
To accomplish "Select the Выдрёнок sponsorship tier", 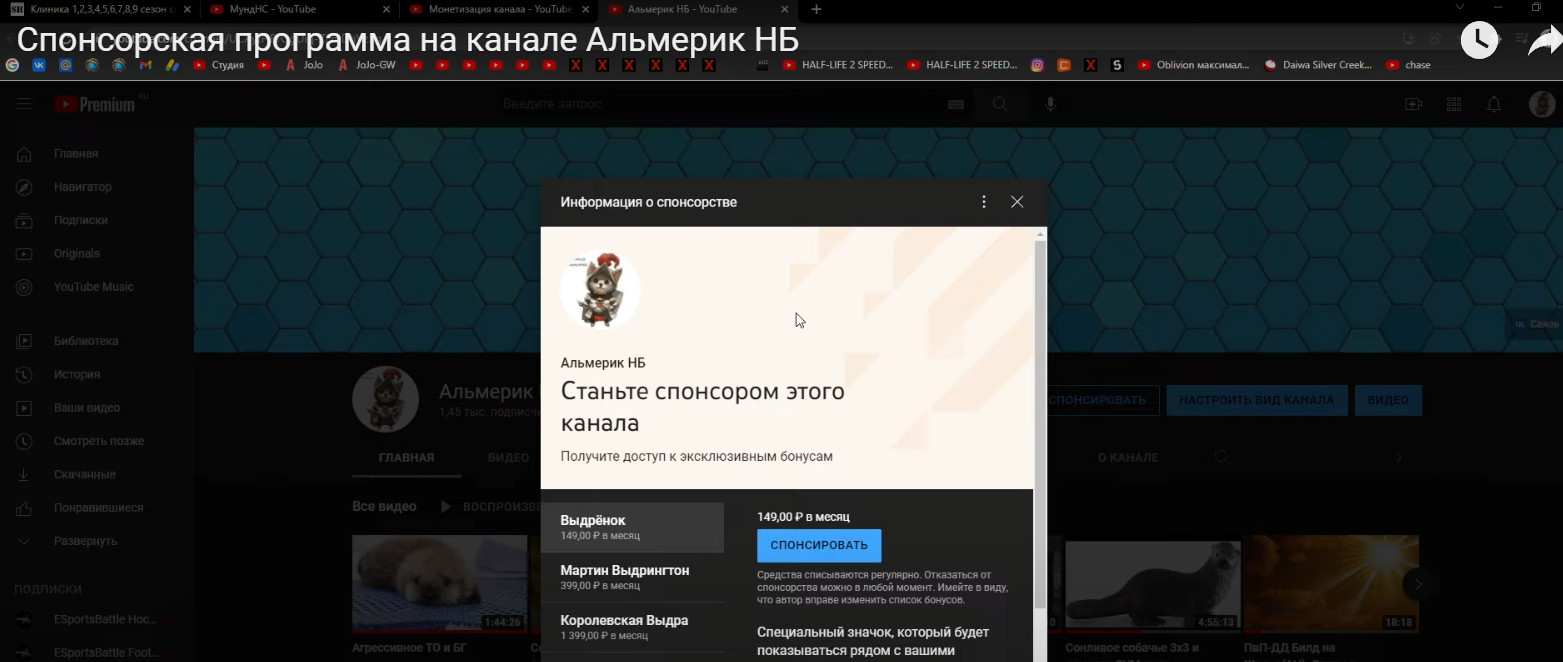I will 632,528.
